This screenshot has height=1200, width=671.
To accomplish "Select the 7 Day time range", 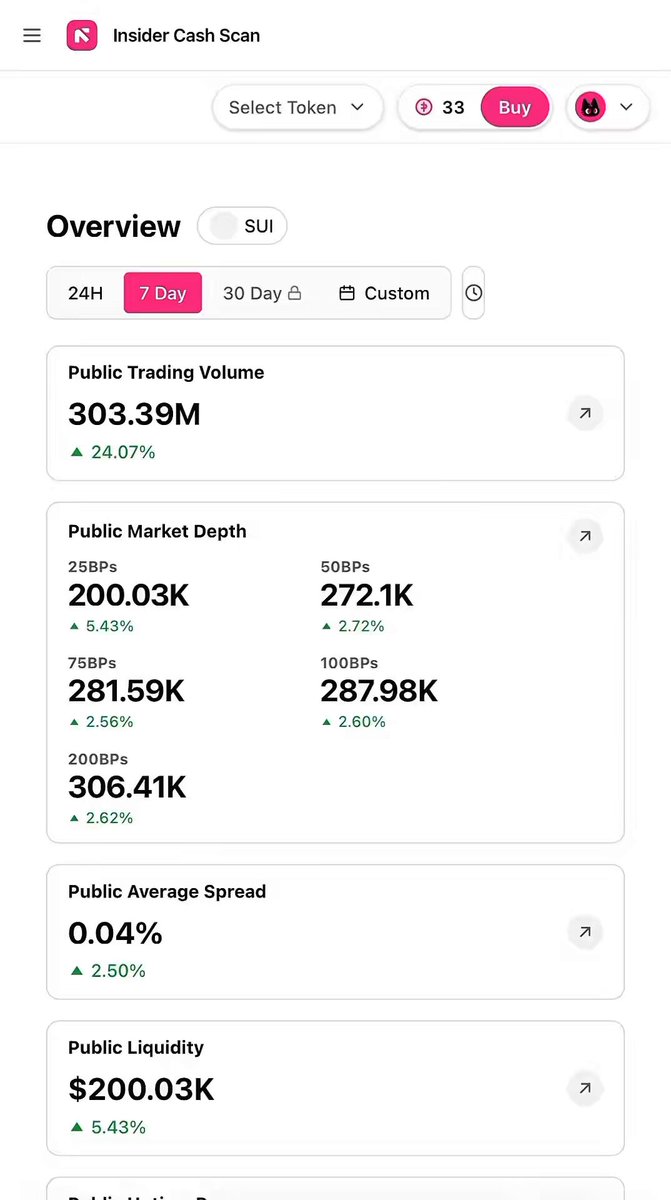I will (x=163, y=293).
